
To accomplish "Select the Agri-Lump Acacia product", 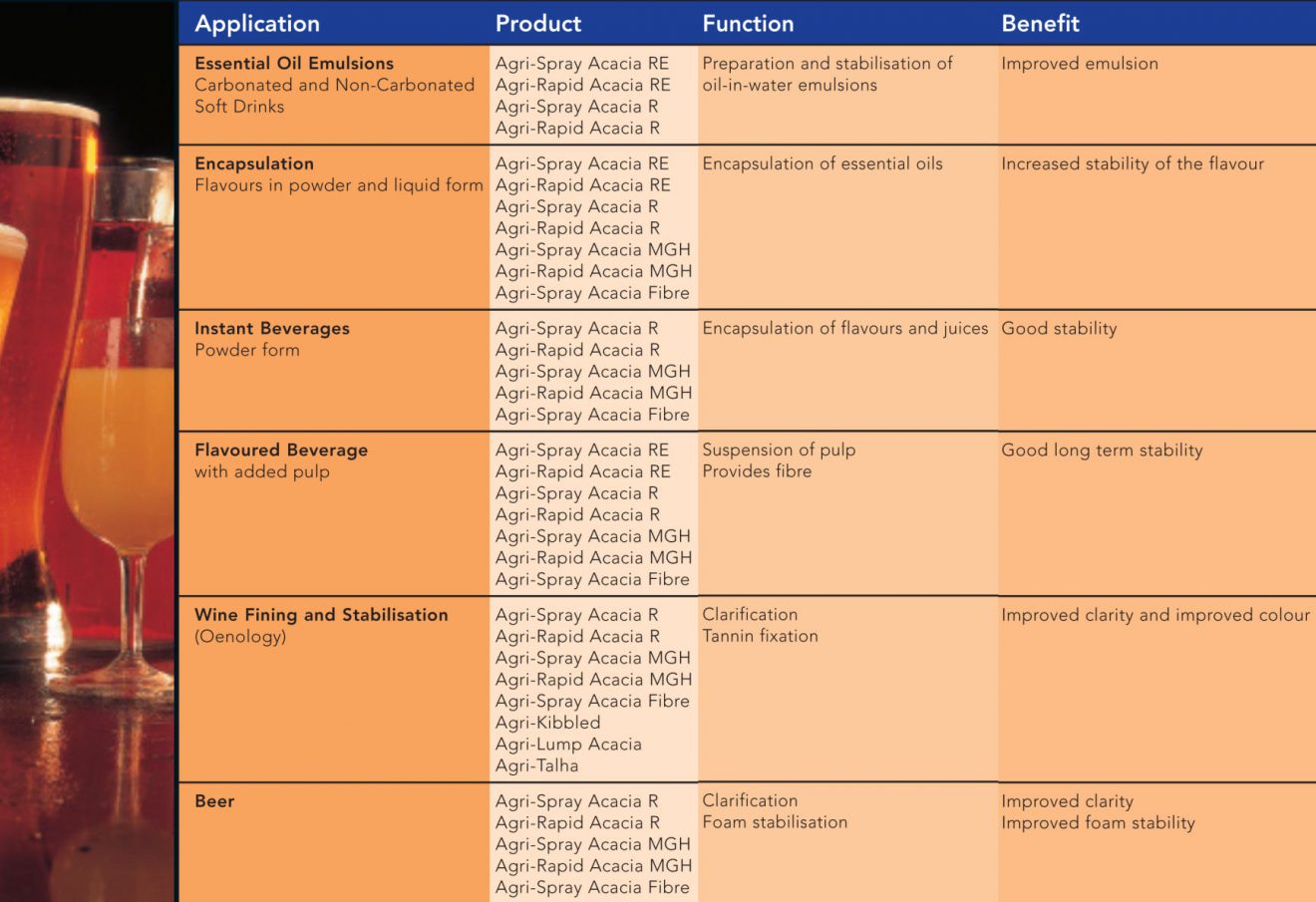I will (568, 745).
